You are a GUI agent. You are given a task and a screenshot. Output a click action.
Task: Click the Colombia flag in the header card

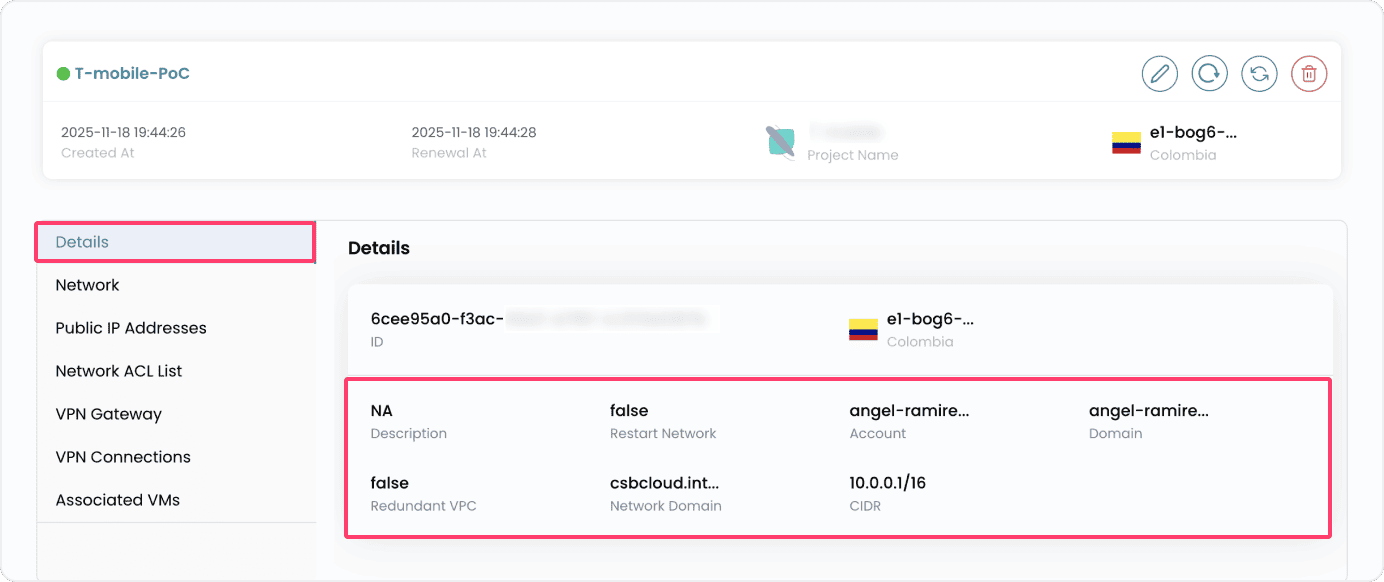[1126, 143]
